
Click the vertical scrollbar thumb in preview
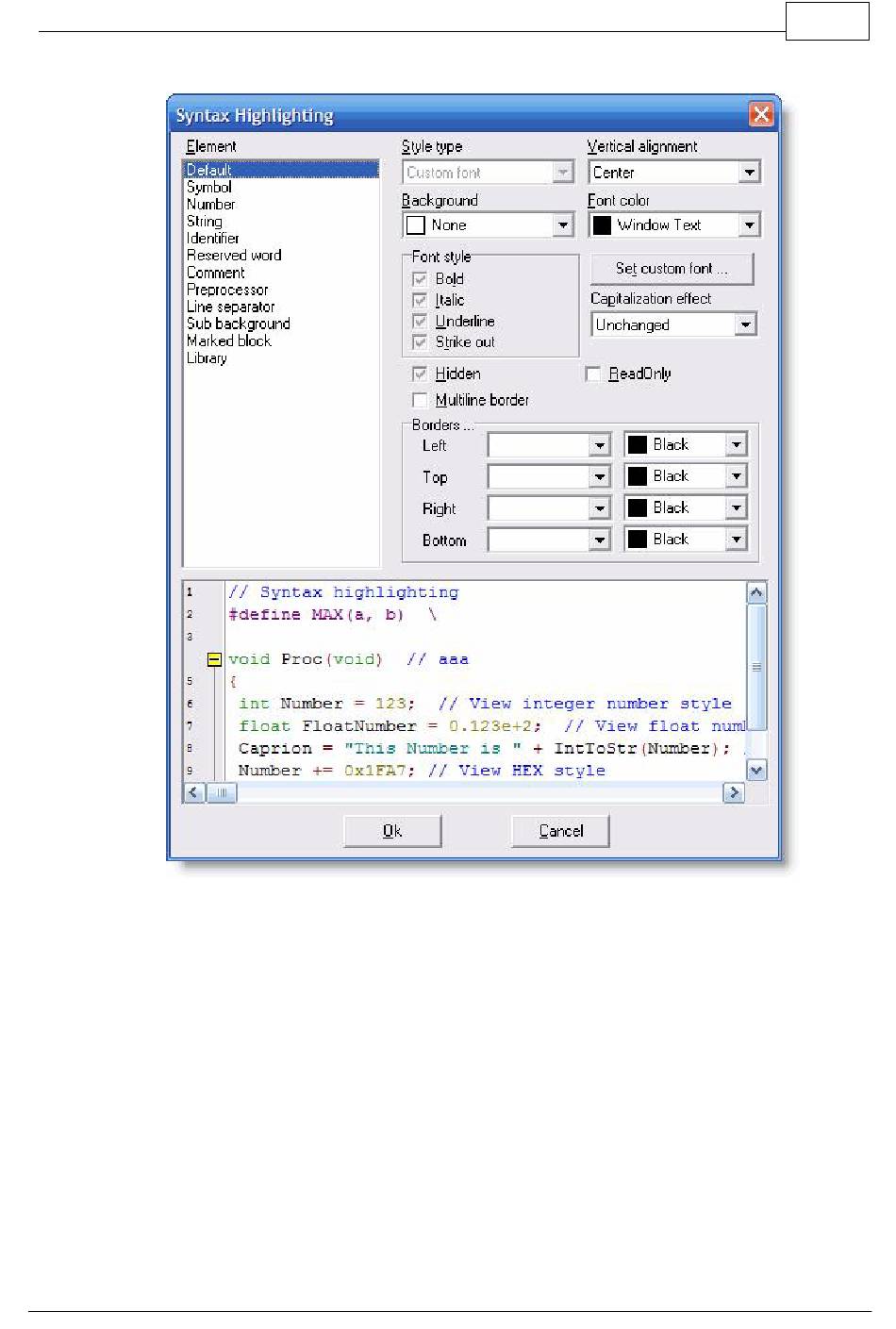(756, 667)
